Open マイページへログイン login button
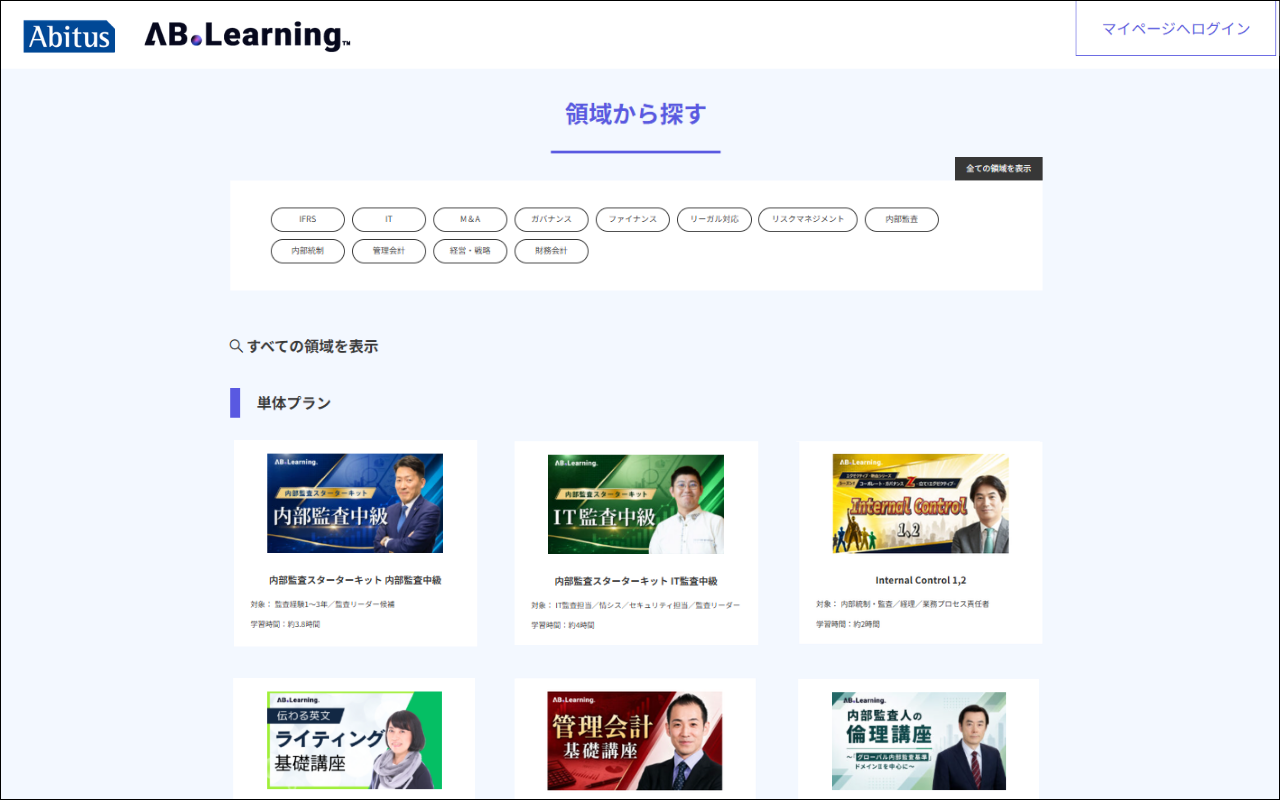Viewport: 1280px width, 800px height. click(x=1176, y=28)
